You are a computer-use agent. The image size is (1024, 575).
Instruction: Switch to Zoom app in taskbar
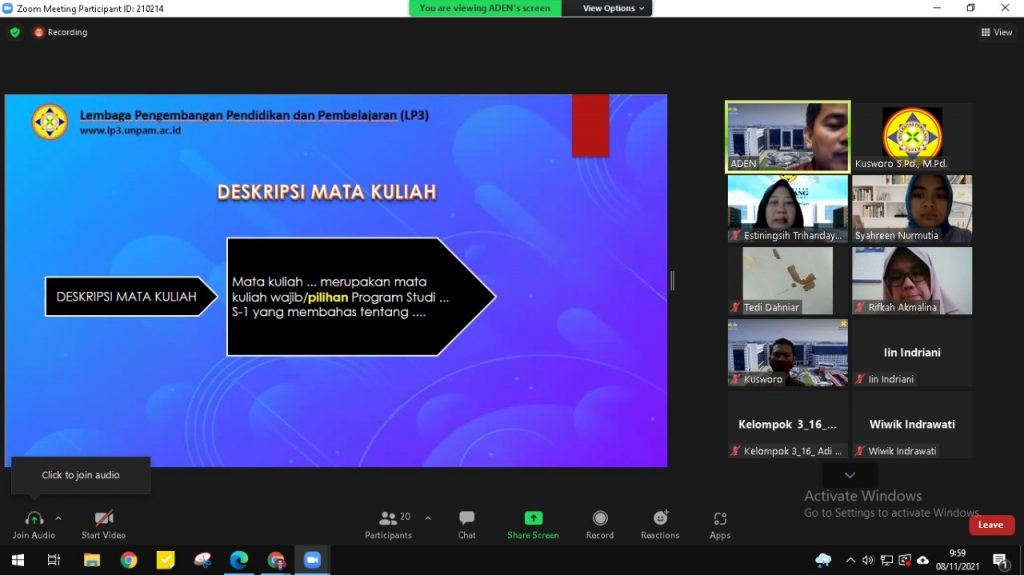pyautogui.click(x=312, y=560)
